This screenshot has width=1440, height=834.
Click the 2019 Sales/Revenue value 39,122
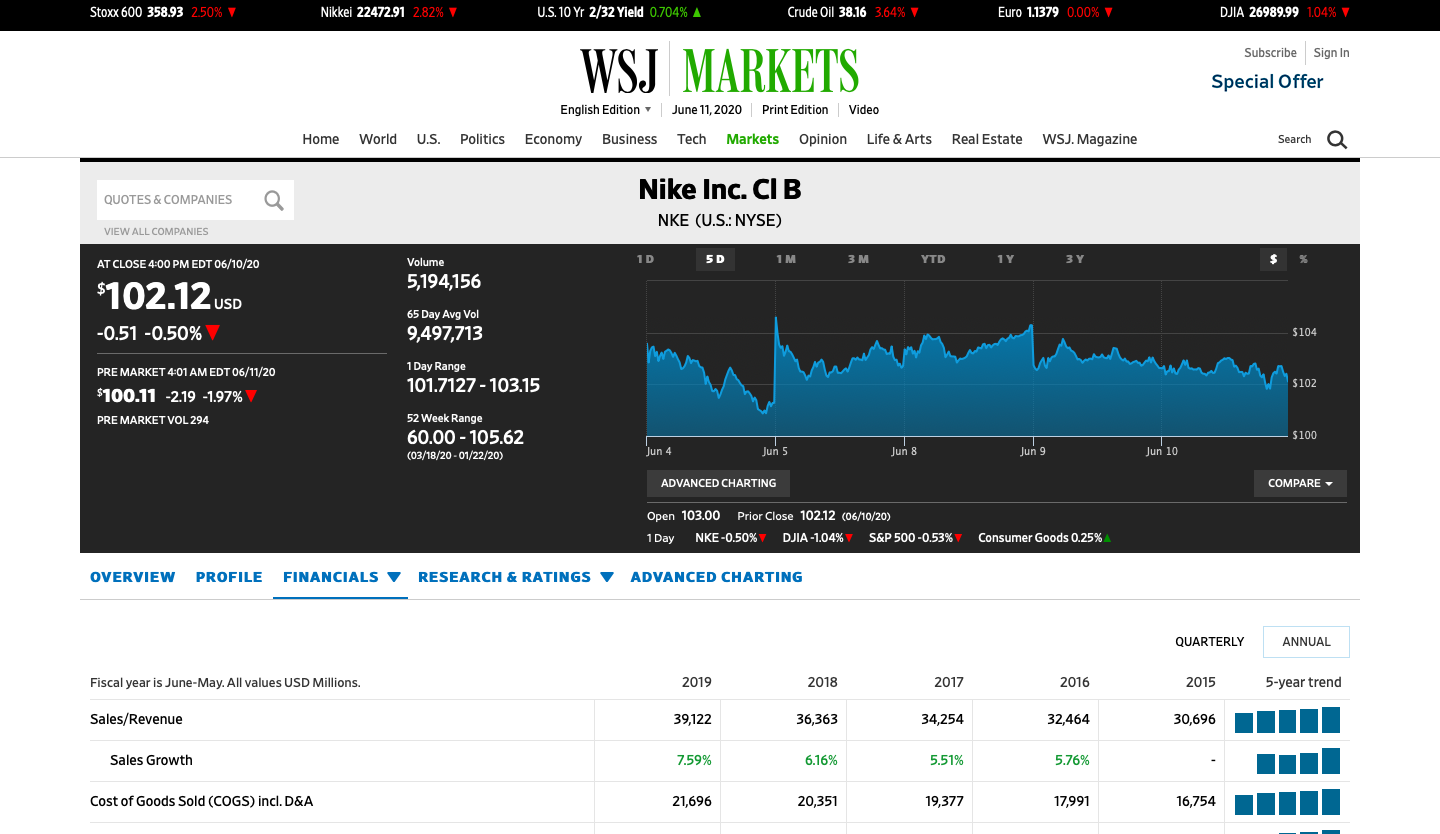(x=692, y=720)
